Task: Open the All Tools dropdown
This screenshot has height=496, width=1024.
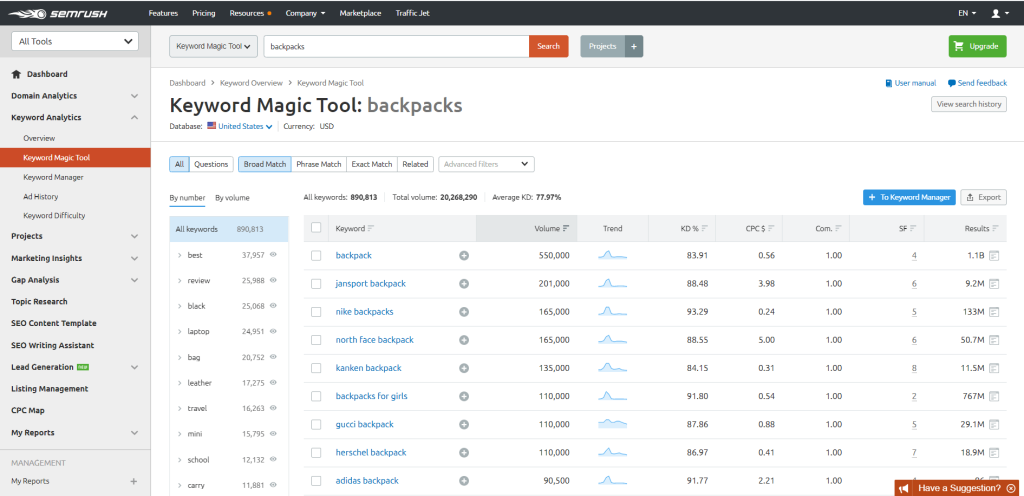Action: pyautogui.click(x=74, y=41)
